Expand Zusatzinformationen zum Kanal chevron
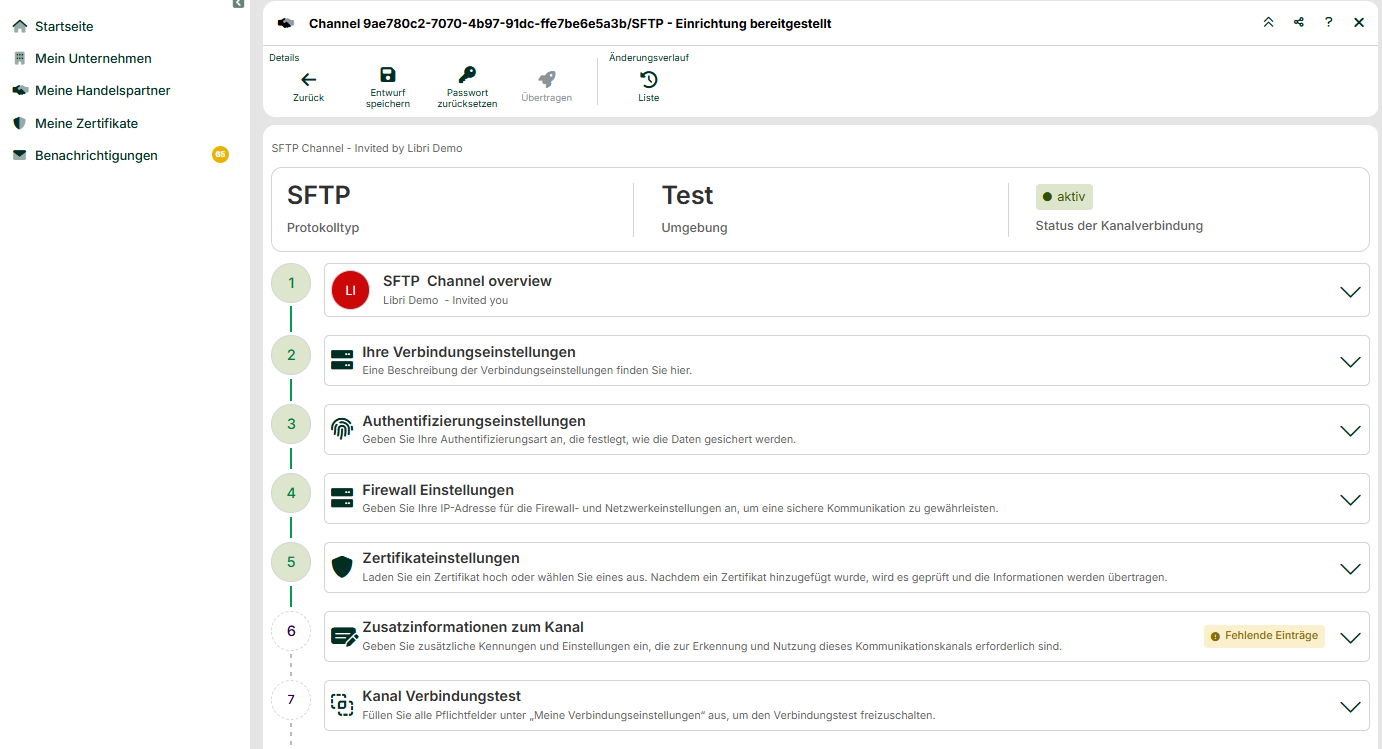The height and width of the screenshot is (749, 1382). click(1350, 638)
